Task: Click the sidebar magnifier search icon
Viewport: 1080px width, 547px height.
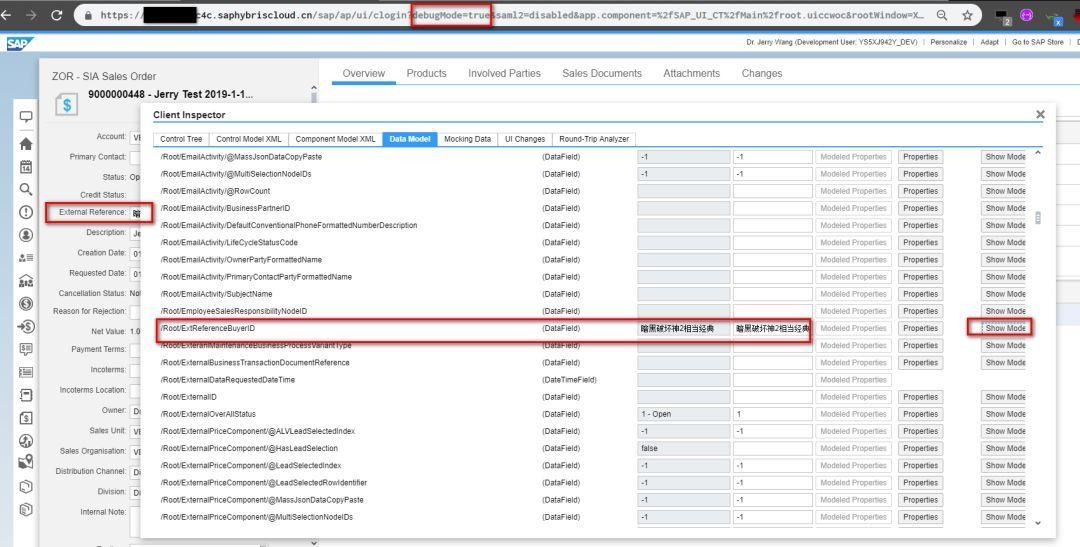Action: pyautogui.click(x=25, y=189)
